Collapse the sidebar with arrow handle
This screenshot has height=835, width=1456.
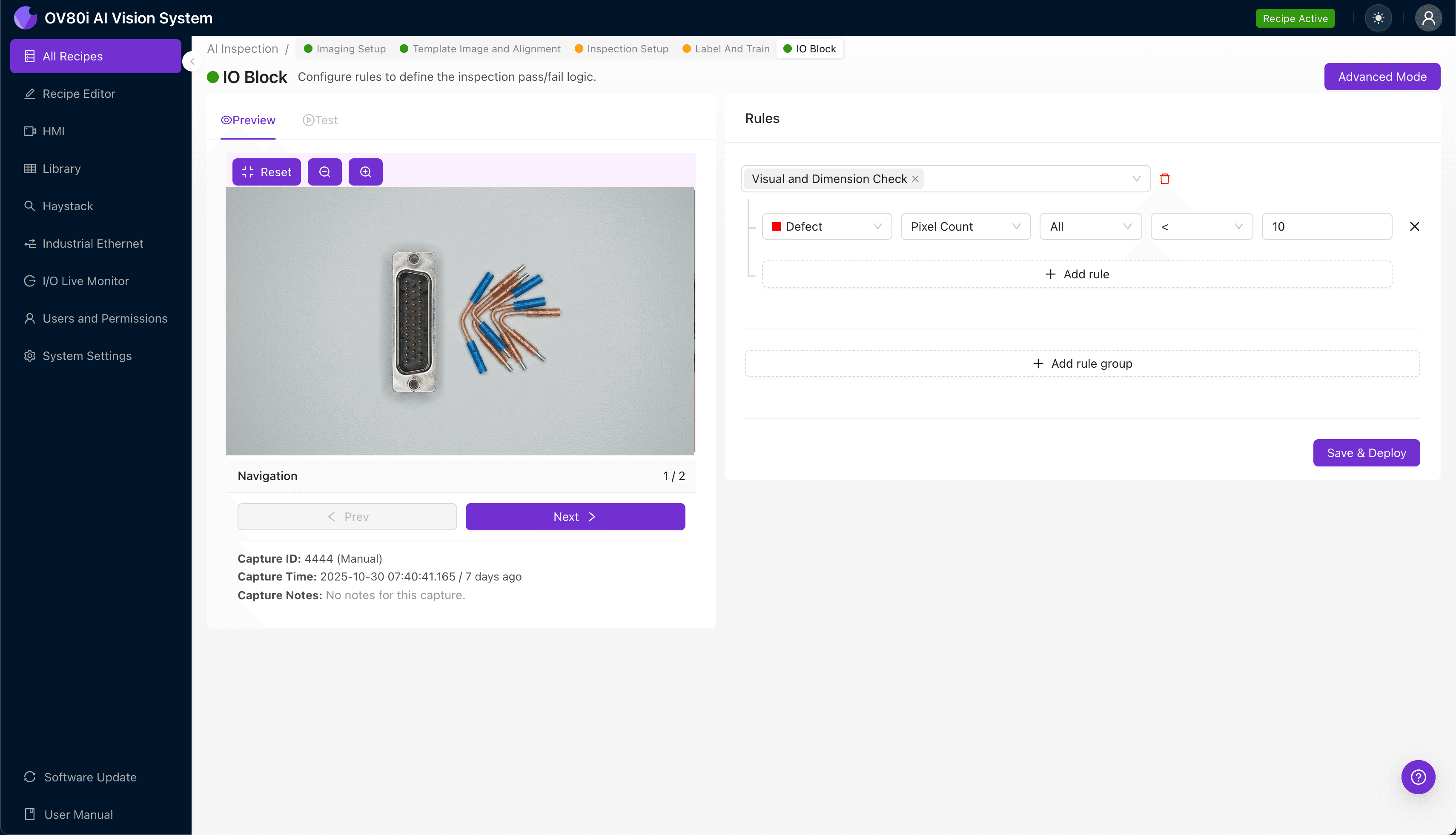193,61
